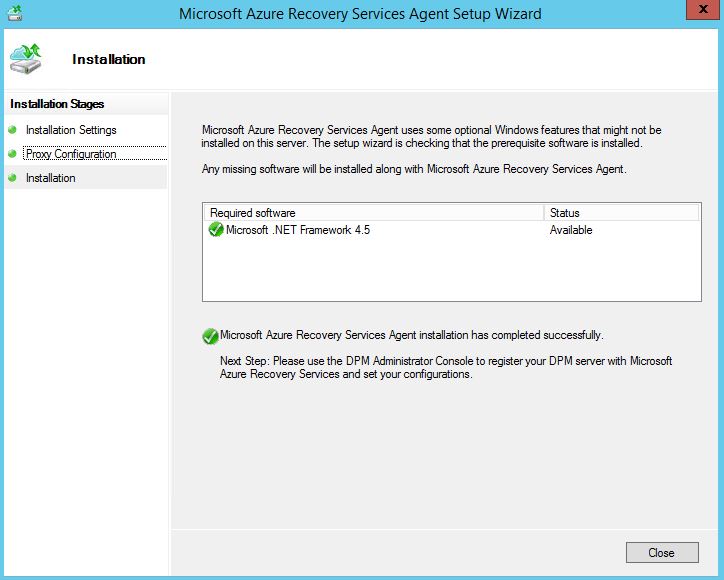This screenshot has height=580, width=724.
Task: Close the wizard with the title bar X
Action: coord(703,9)
